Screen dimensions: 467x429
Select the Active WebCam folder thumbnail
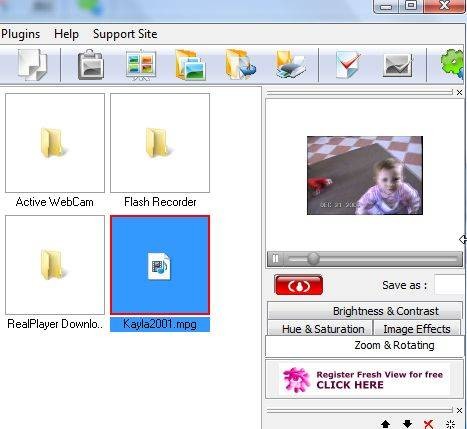[55, 143]
